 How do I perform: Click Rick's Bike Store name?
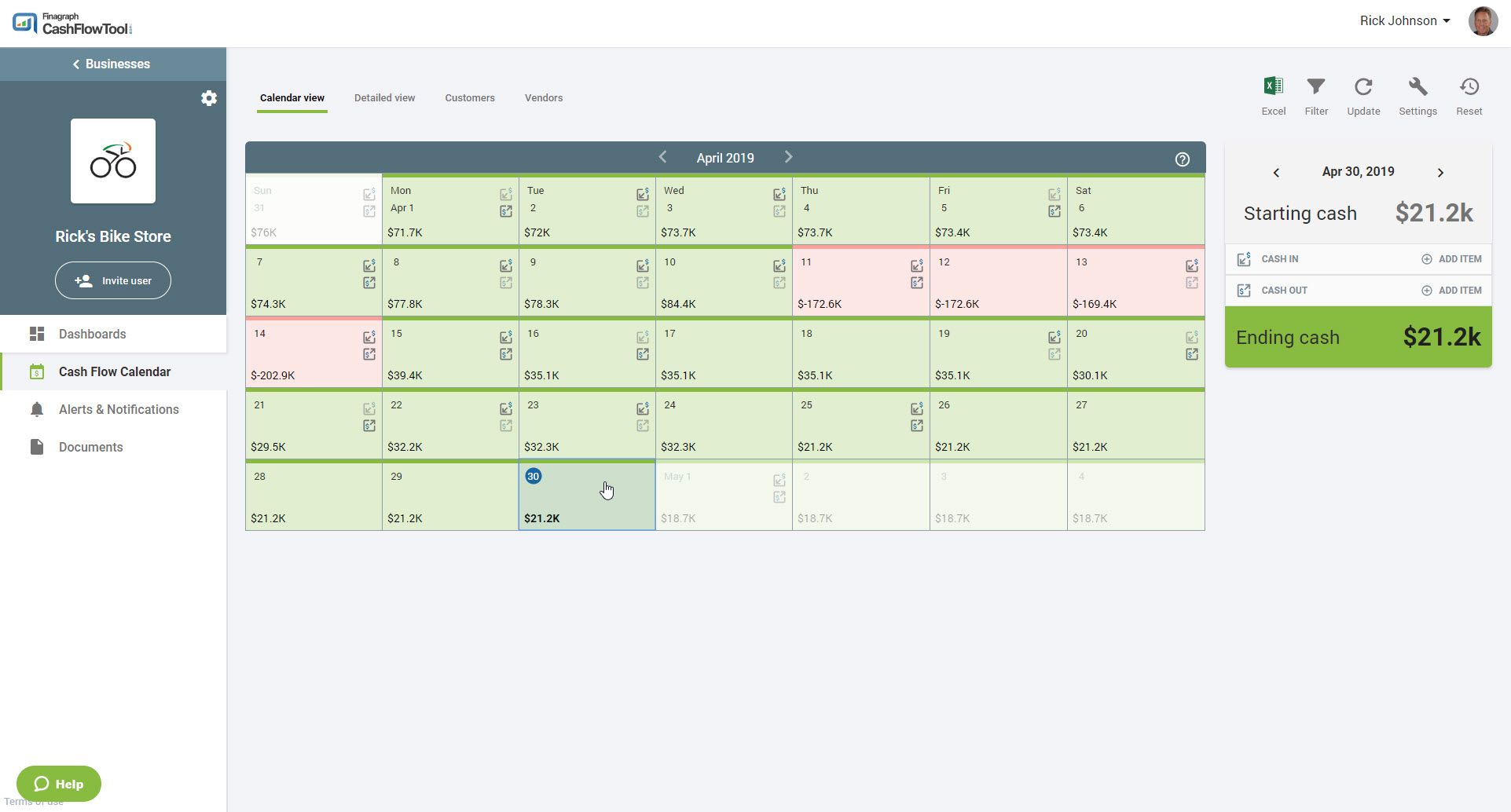[x=113, y=236]
